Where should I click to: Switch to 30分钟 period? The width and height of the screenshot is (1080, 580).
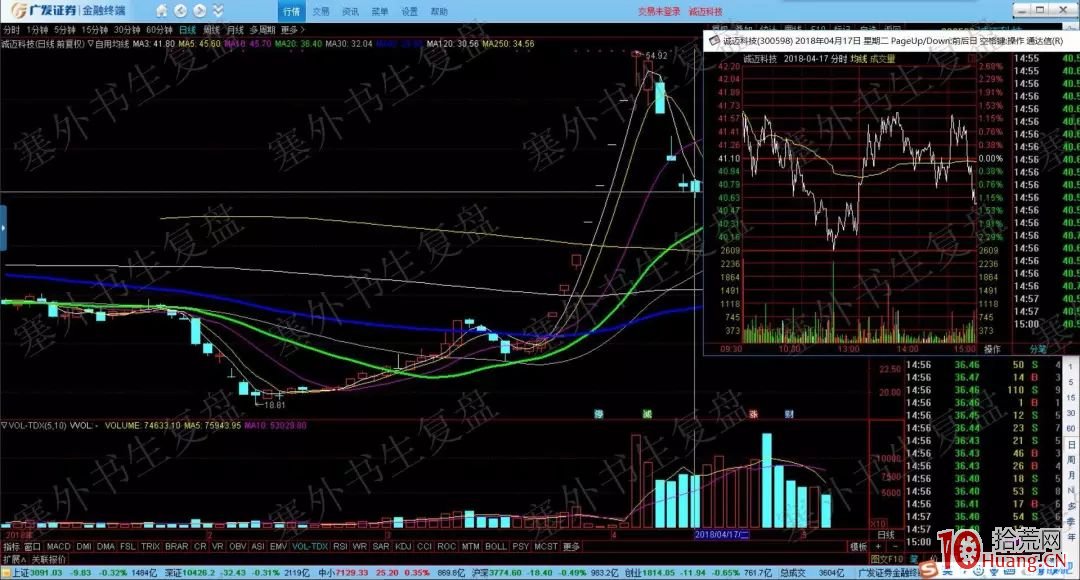click(127, 30)
